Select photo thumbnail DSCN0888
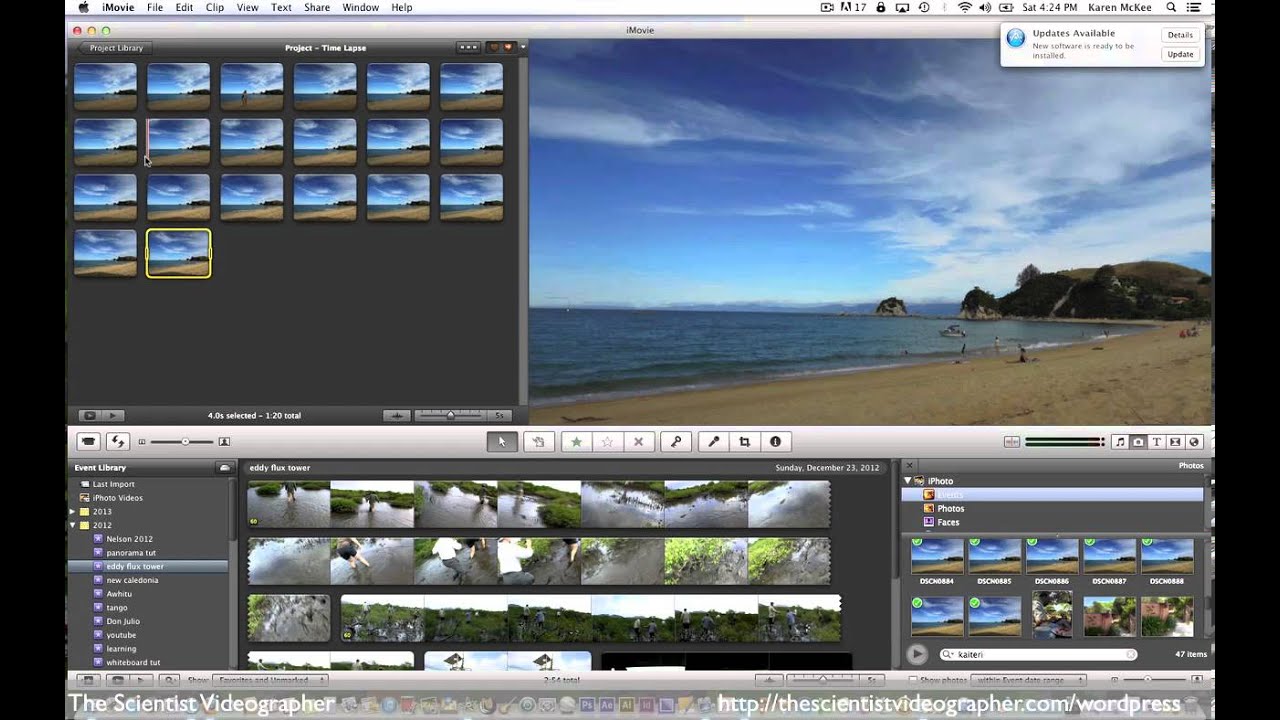 [x=1167, y=556]
